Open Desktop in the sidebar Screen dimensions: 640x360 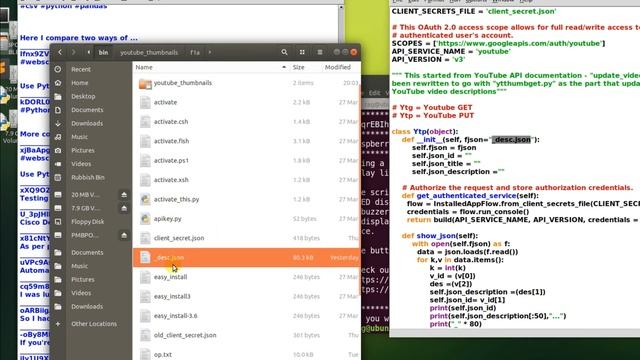click(83, 96)
